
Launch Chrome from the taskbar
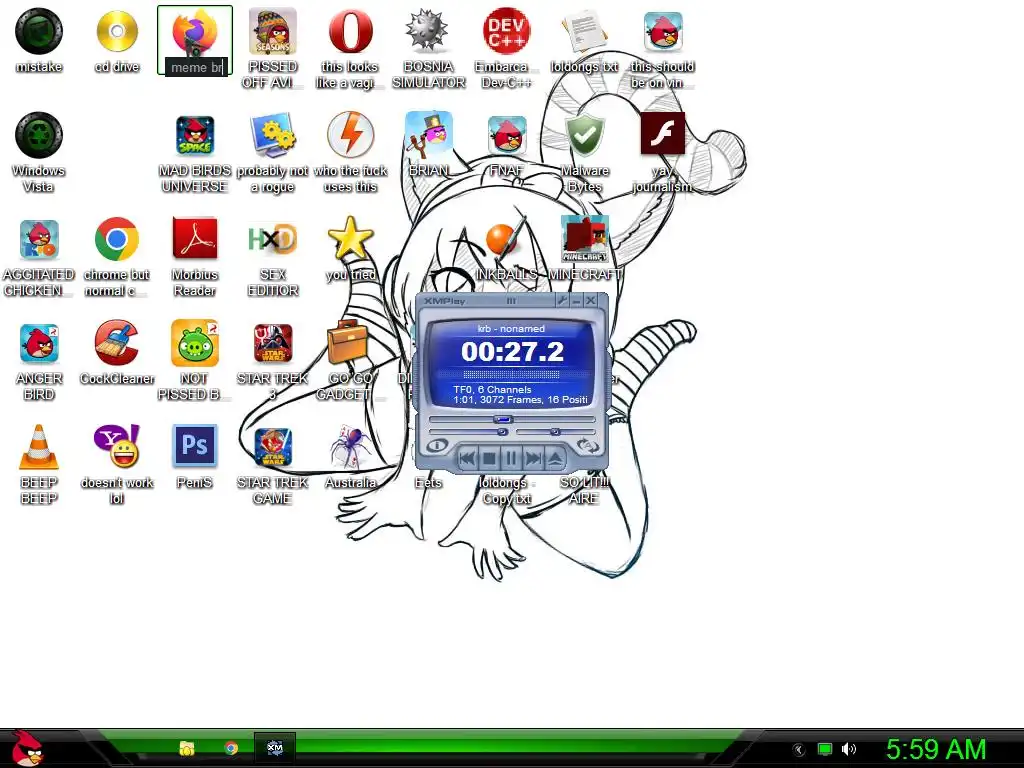click(231, 748)
